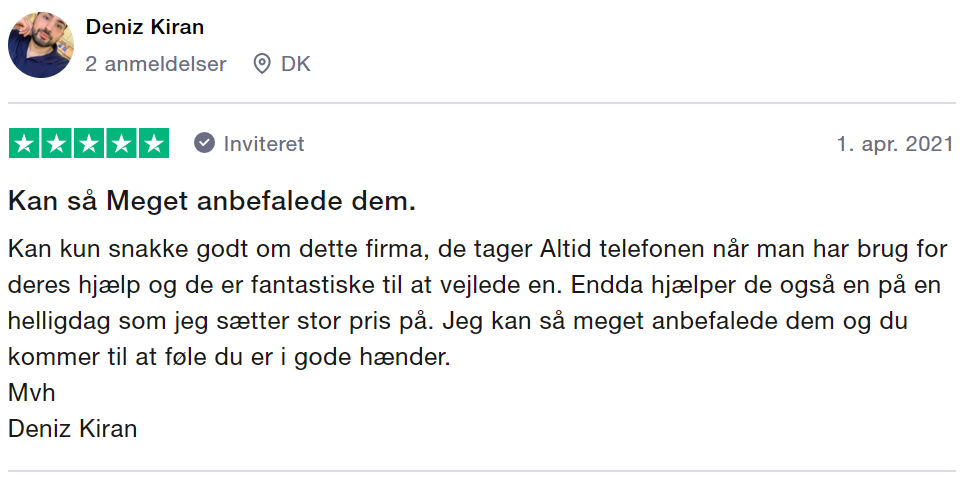Click the Mvh sign-off line
963x481 pixels.
click(32, 393)
